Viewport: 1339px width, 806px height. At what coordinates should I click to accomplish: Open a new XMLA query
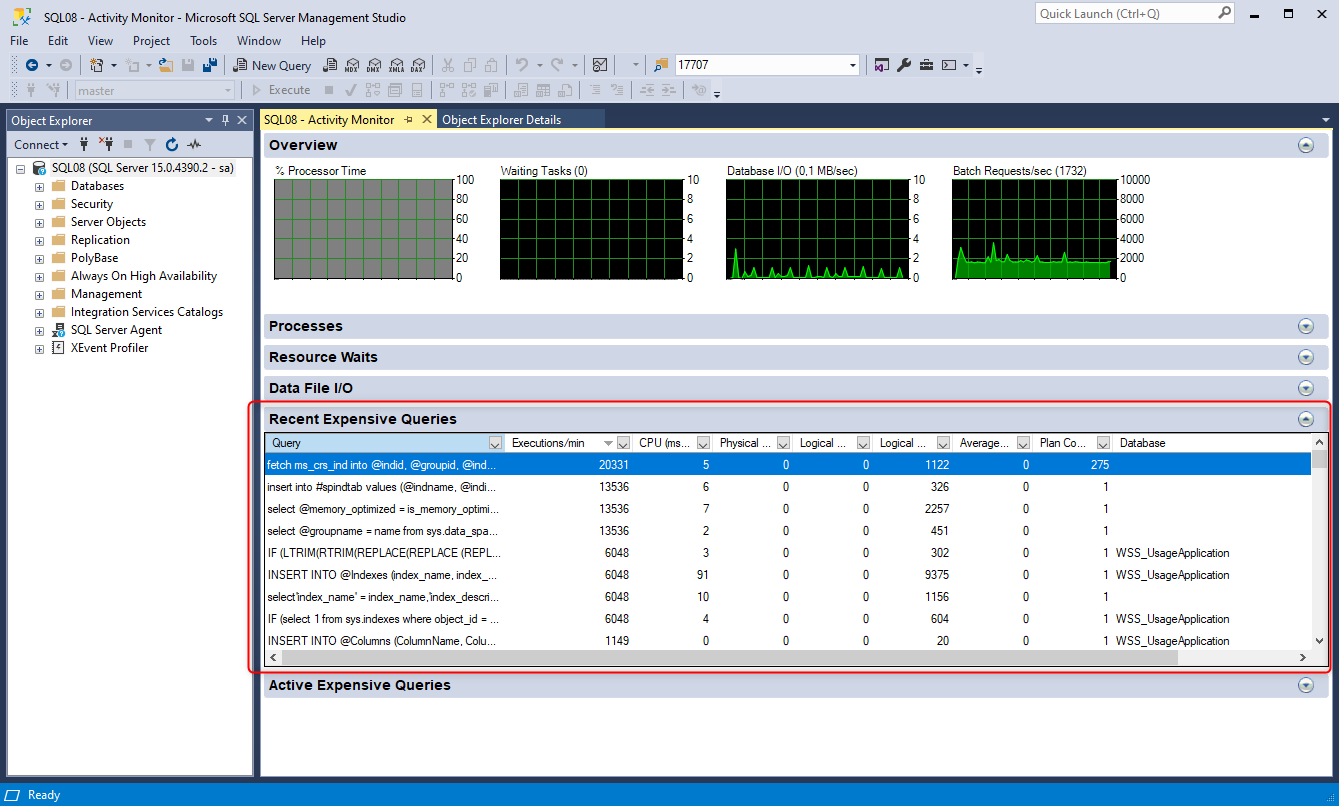pyautogui.click(x=396, y=65)
